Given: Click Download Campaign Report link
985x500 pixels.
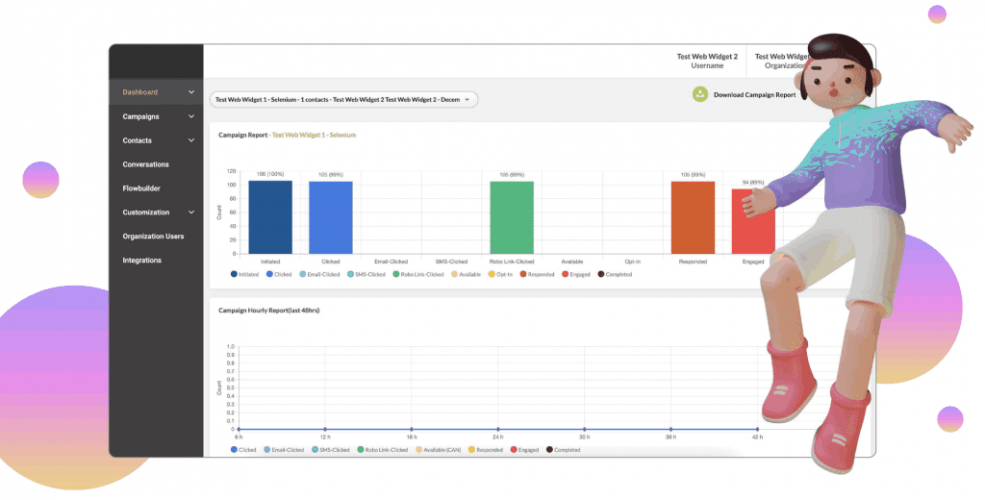Looking at the screenshot, I should point(754,95).
